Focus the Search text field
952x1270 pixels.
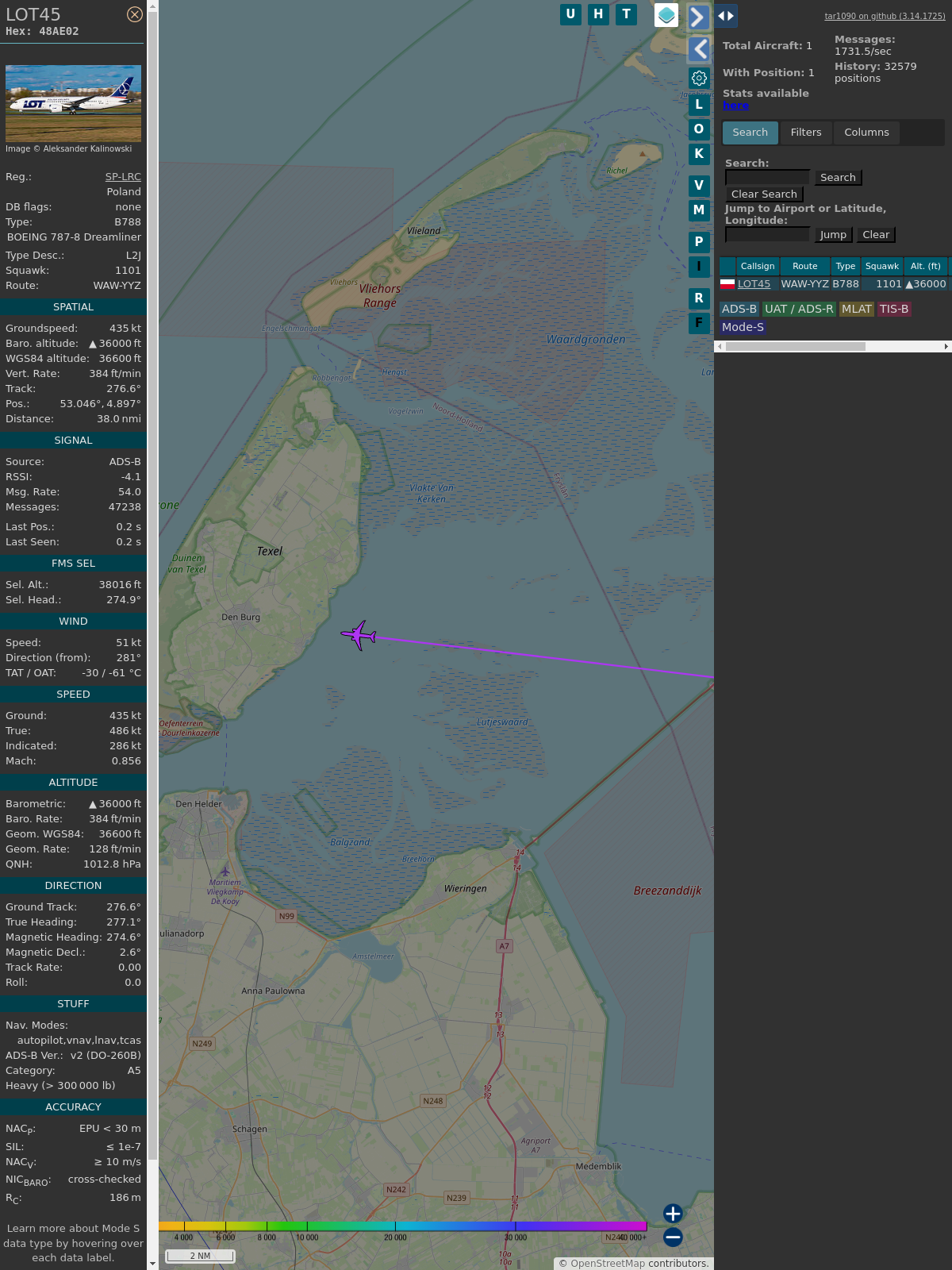(767, 178)
